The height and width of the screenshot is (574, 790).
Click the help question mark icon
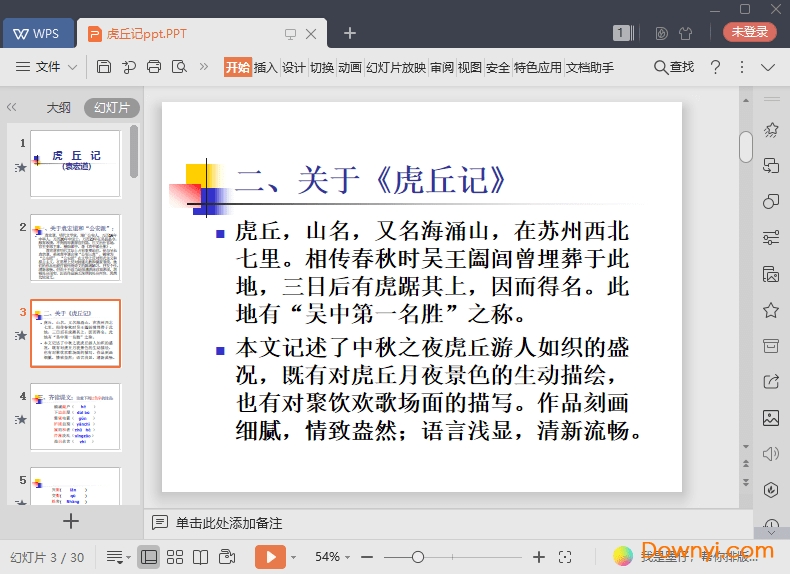715,67
